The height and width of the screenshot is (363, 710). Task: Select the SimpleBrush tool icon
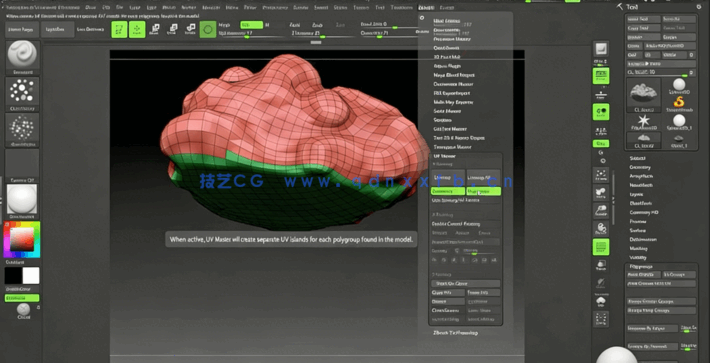(678, 104)
